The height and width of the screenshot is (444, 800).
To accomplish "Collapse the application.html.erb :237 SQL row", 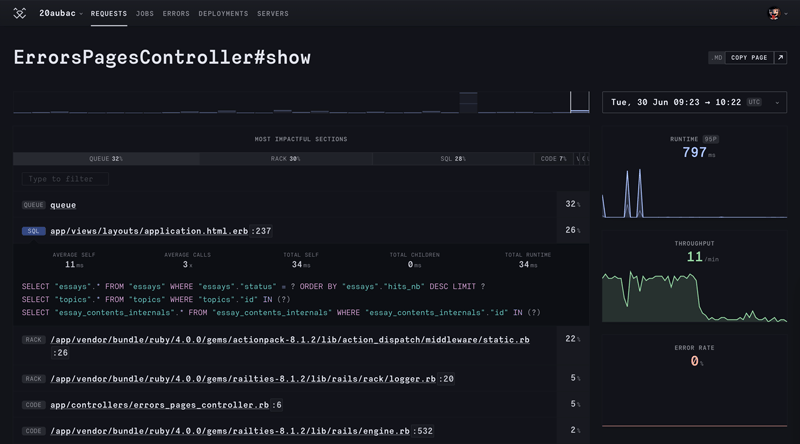I will 301,231.
